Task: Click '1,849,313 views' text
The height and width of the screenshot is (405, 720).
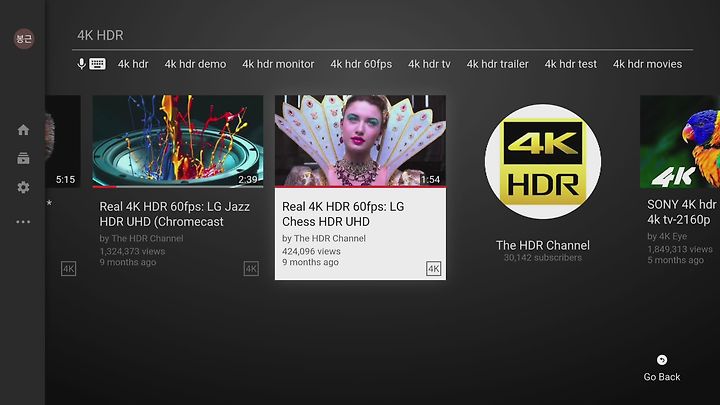Action: point(680,249)
